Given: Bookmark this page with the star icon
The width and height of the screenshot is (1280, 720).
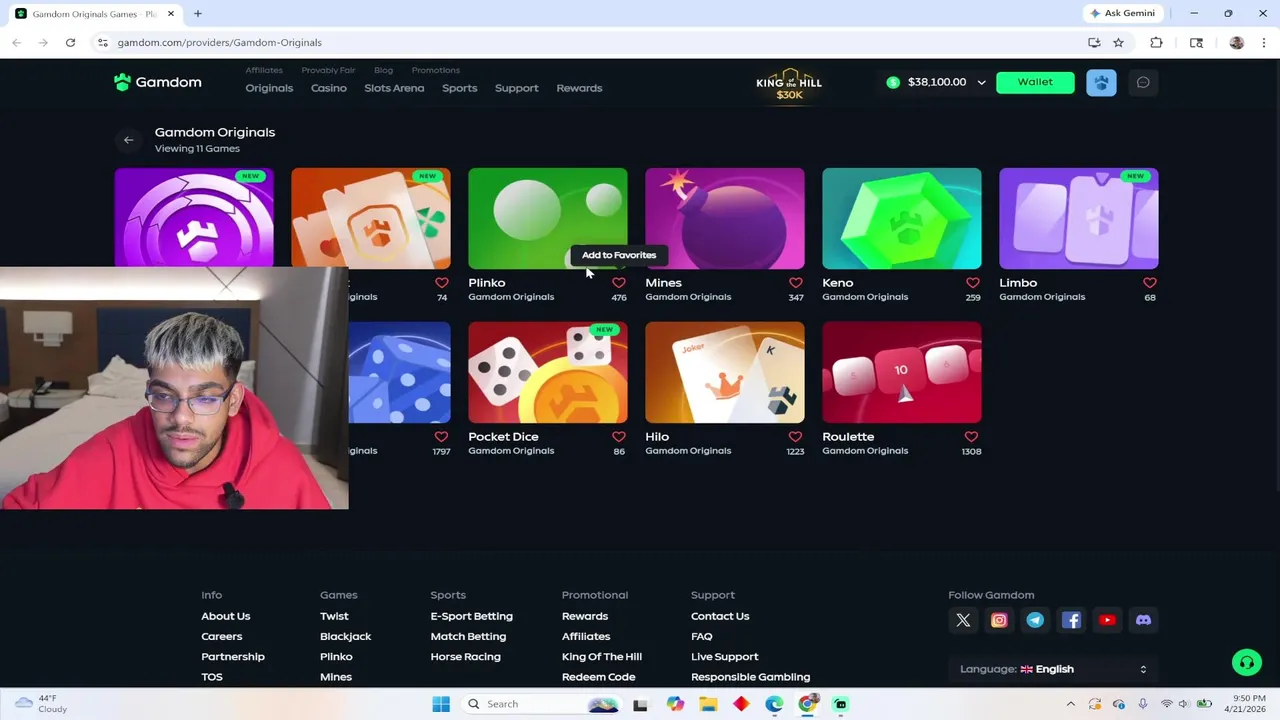Looking at the screenshot, I should coord(1118,43).
